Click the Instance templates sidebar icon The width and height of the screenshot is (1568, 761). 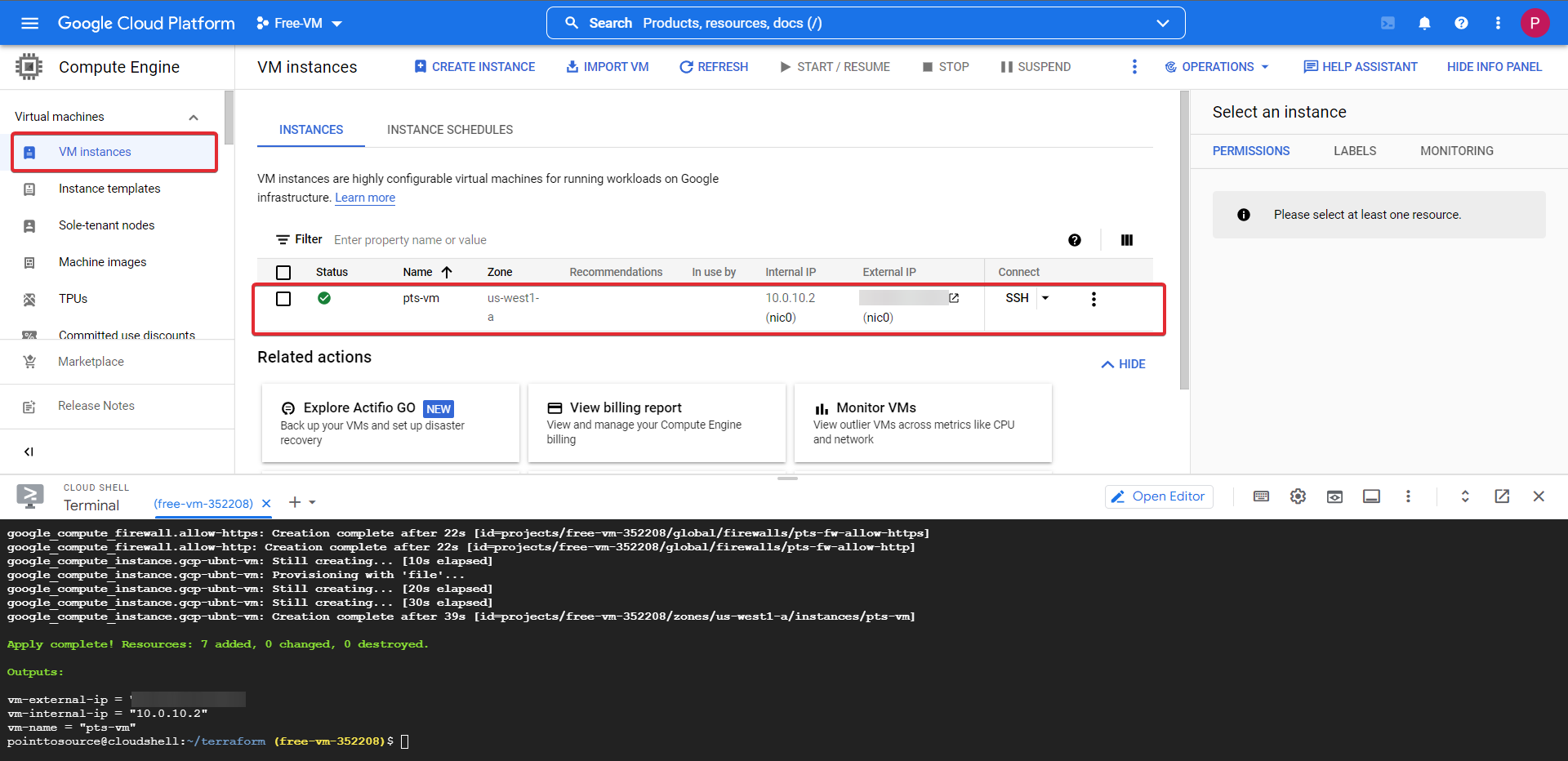point(29,189)
